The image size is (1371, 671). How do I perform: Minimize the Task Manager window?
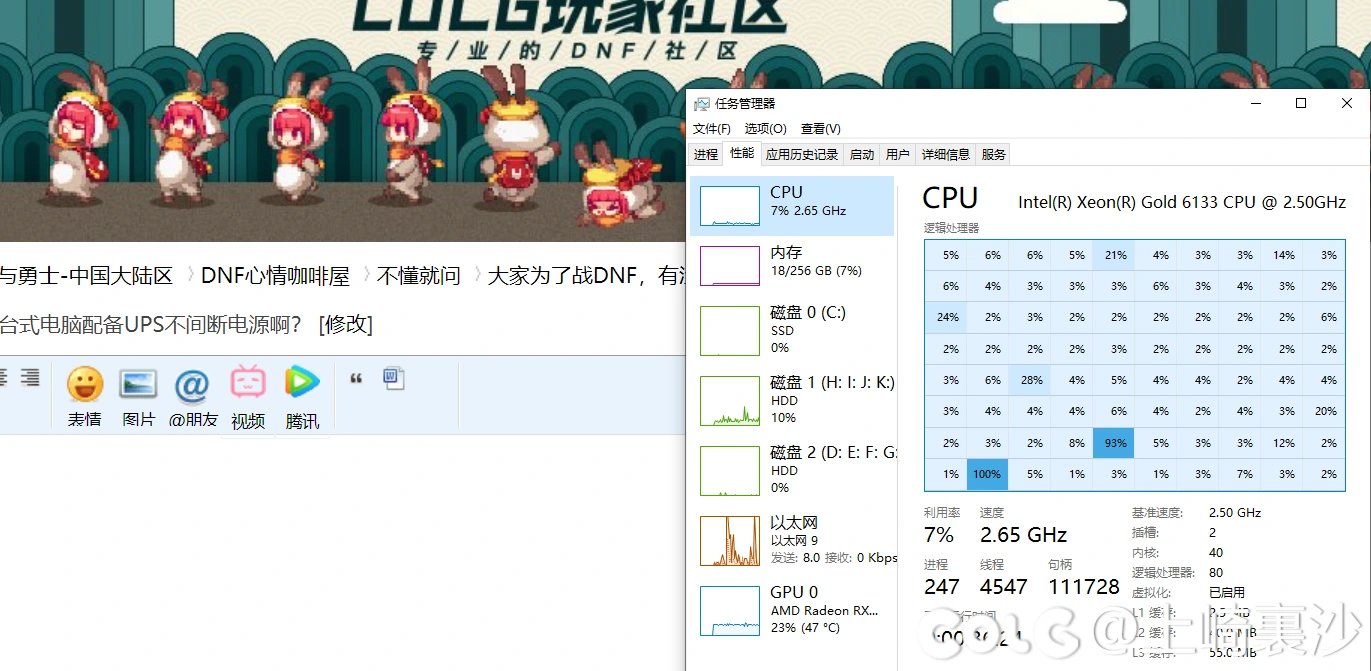click(x=1255, y=103)
